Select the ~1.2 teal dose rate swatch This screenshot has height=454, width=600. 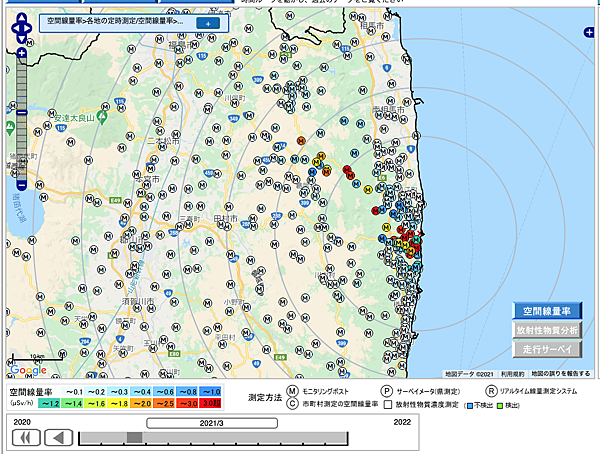pos(49,403)
